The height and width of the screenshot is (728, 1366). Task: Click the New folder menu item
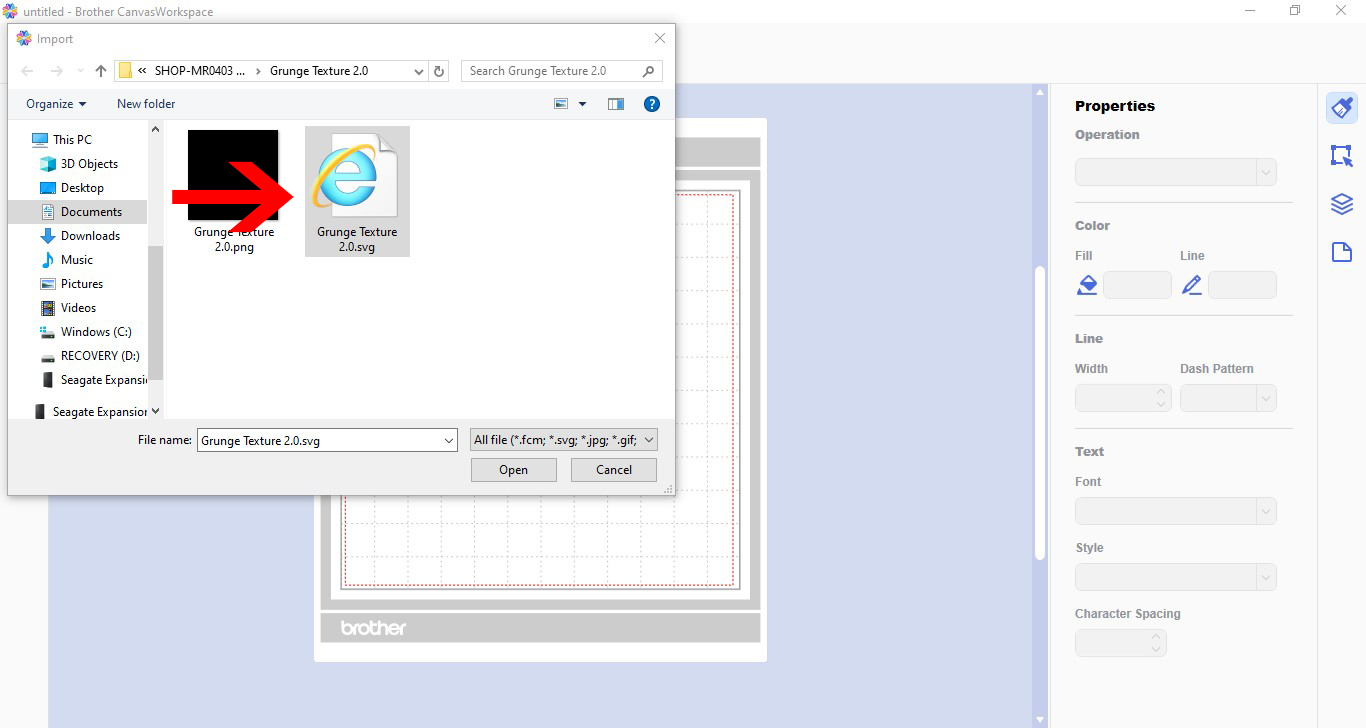pyautogui.click(x=145, y=103)
